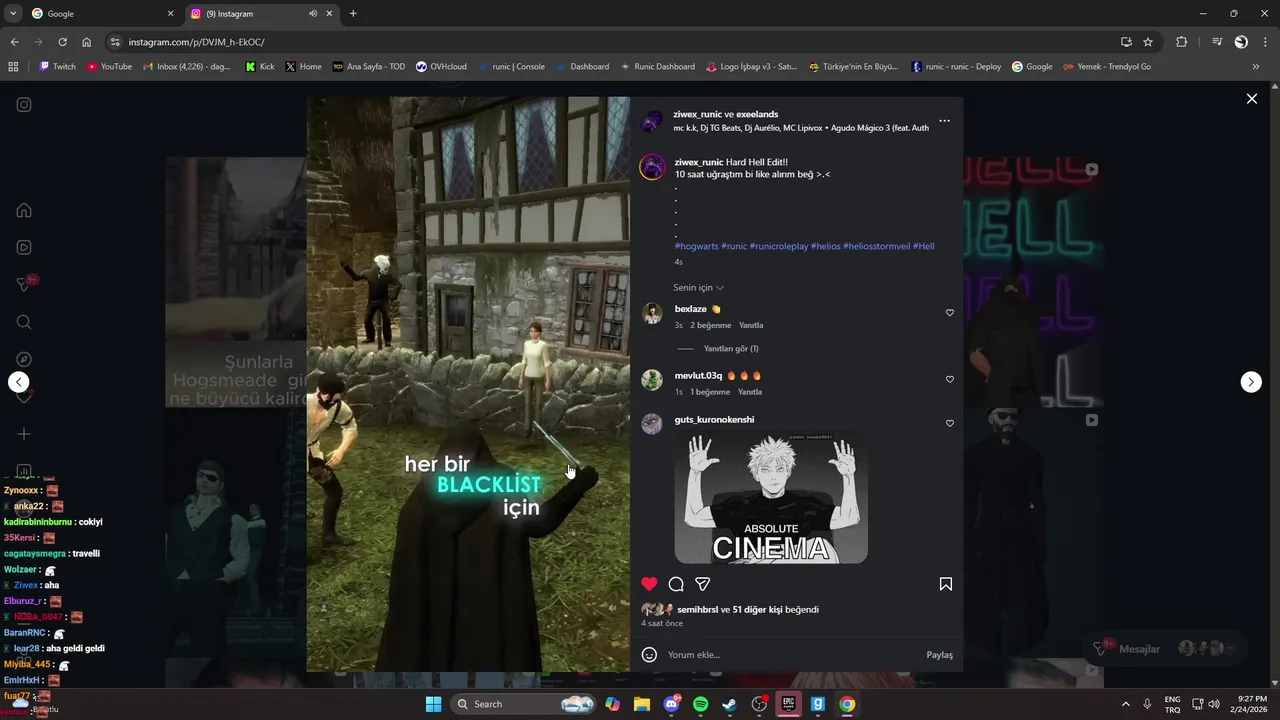Open the apps grid in bookmarks bar

[x=13, y=67]
